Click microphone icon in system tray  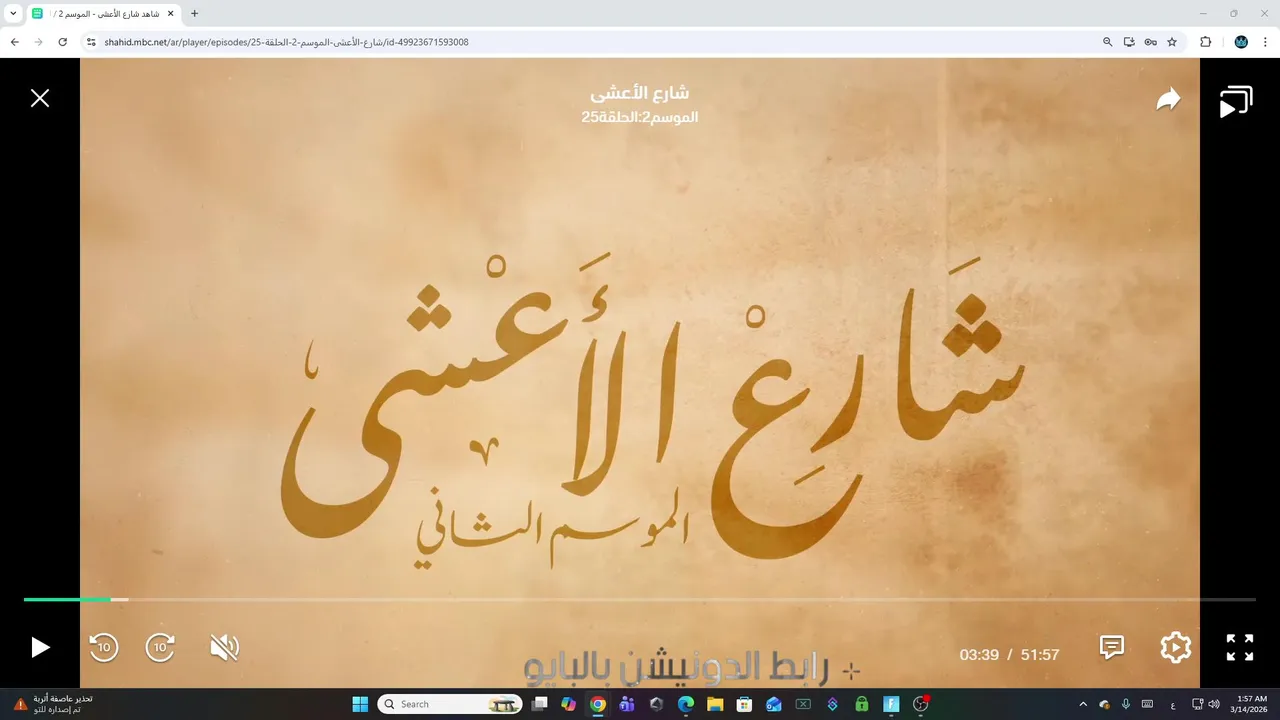[x=1126, y=704]
